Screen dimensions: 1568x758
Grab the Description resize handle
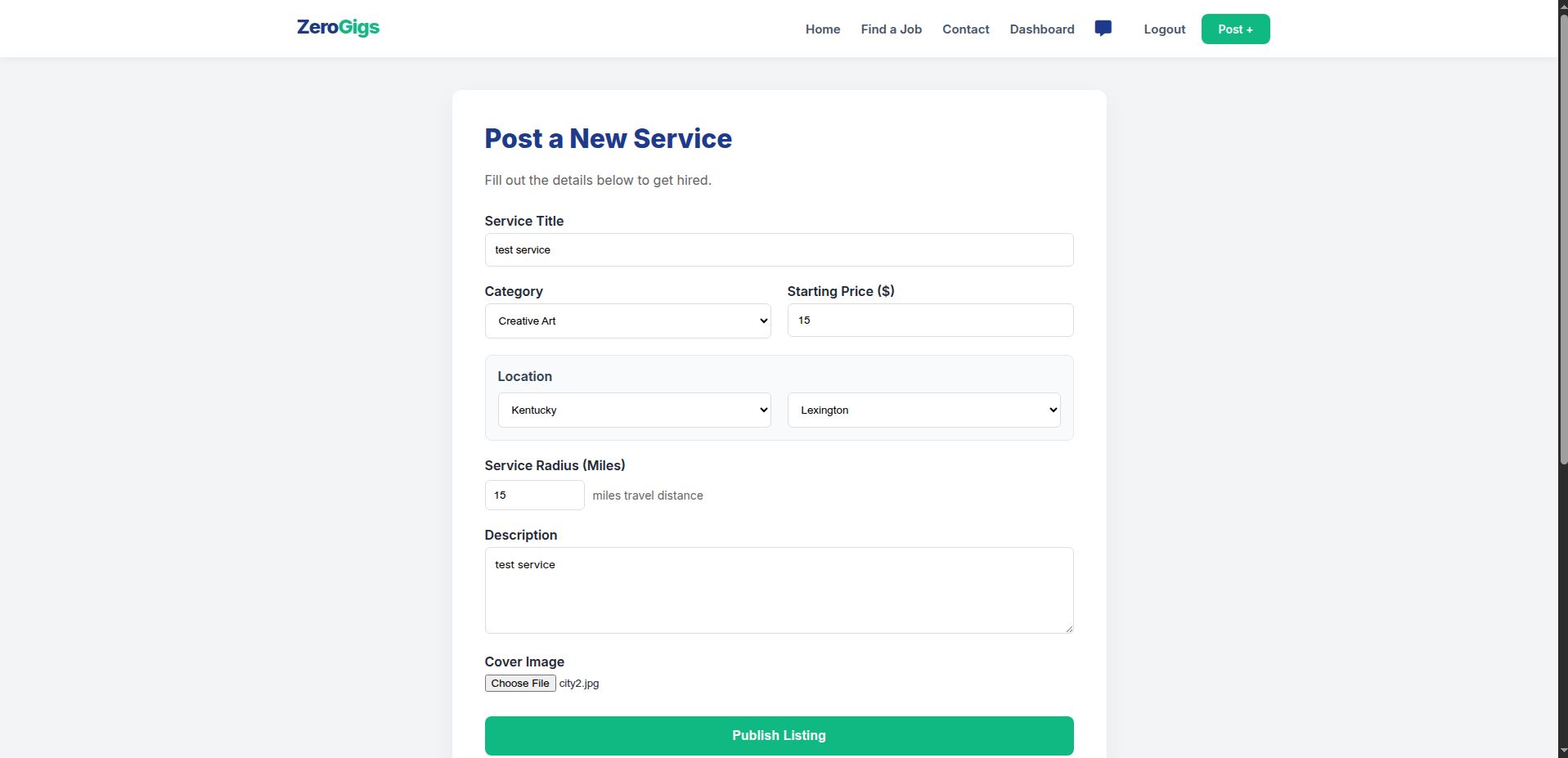(1068, 628)
